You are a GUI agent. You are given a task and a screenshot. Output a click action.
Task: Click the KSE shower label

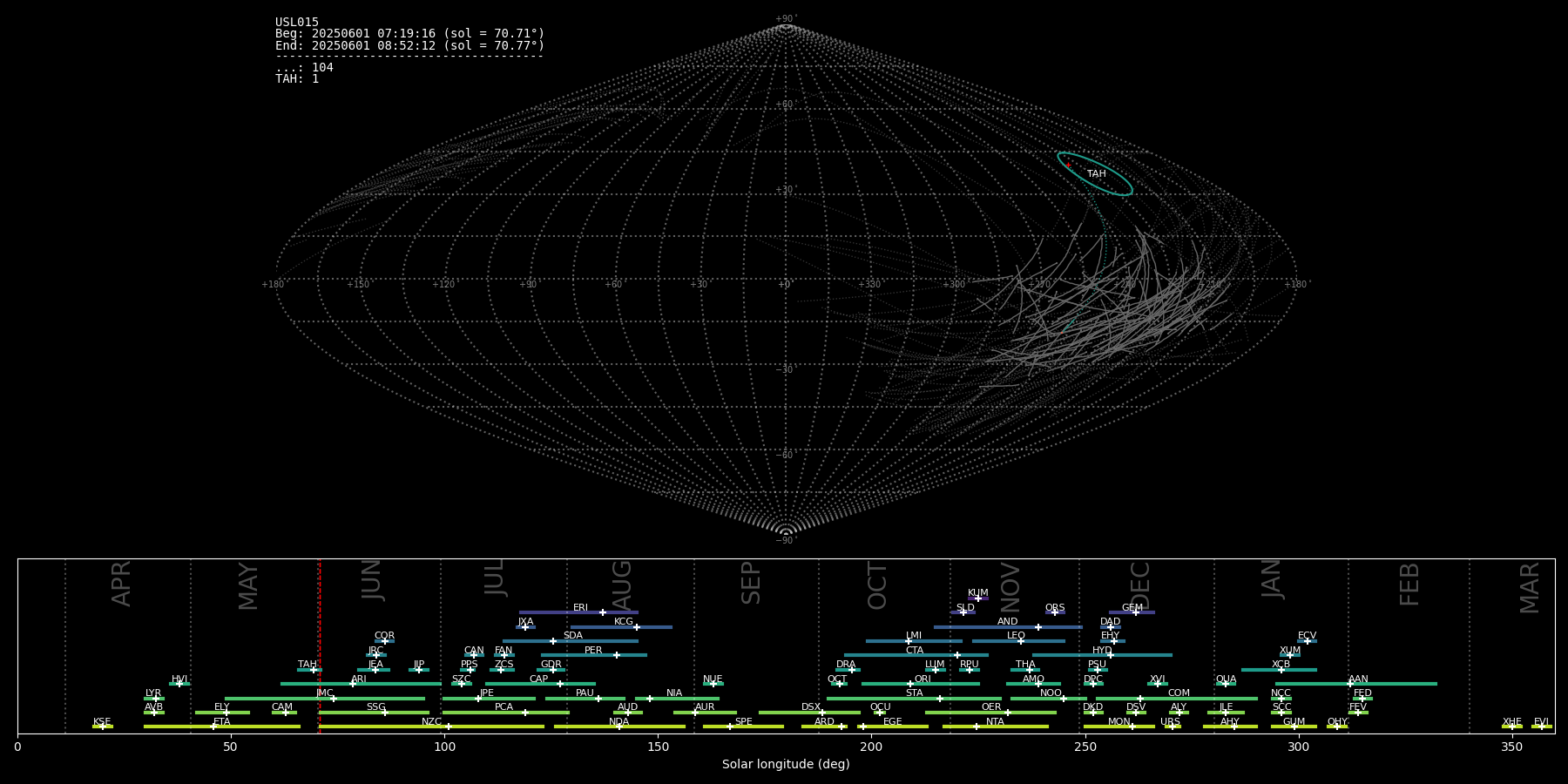tap(102, 722)
